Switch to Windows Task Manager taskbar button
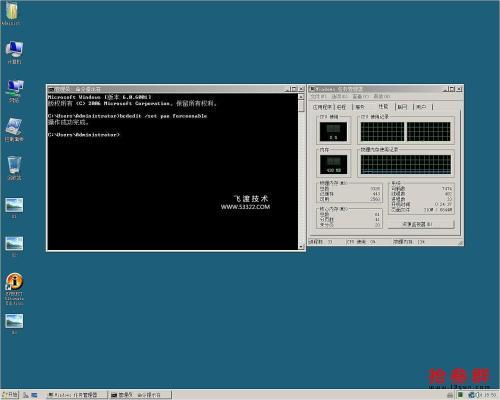Screen dimensions: 500x400 click(77, 395)
